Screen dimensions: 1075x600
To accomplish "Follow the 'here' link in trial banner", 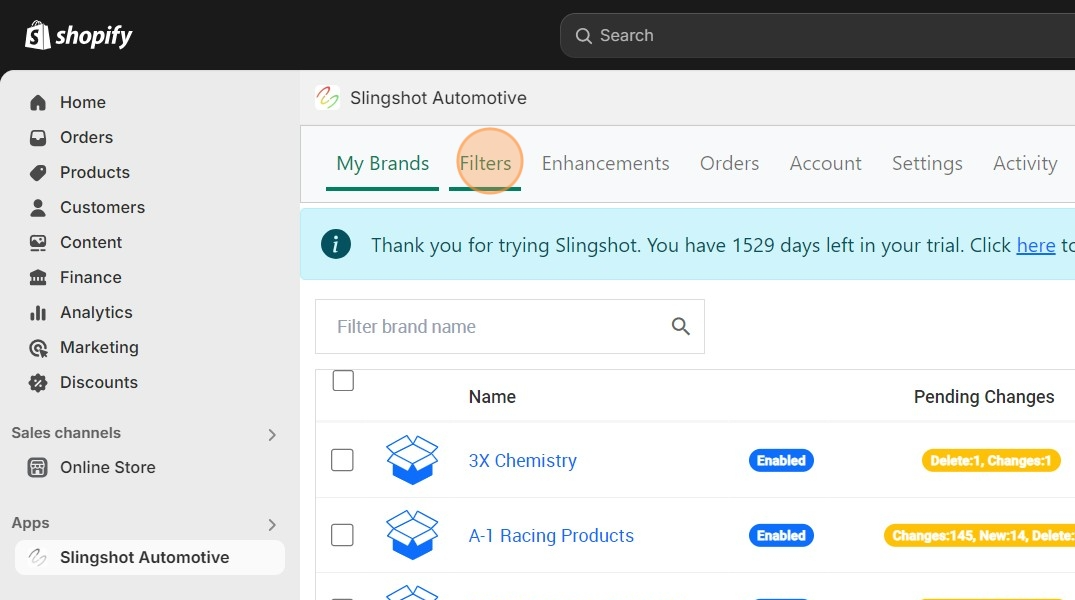I will (1036, 245).
